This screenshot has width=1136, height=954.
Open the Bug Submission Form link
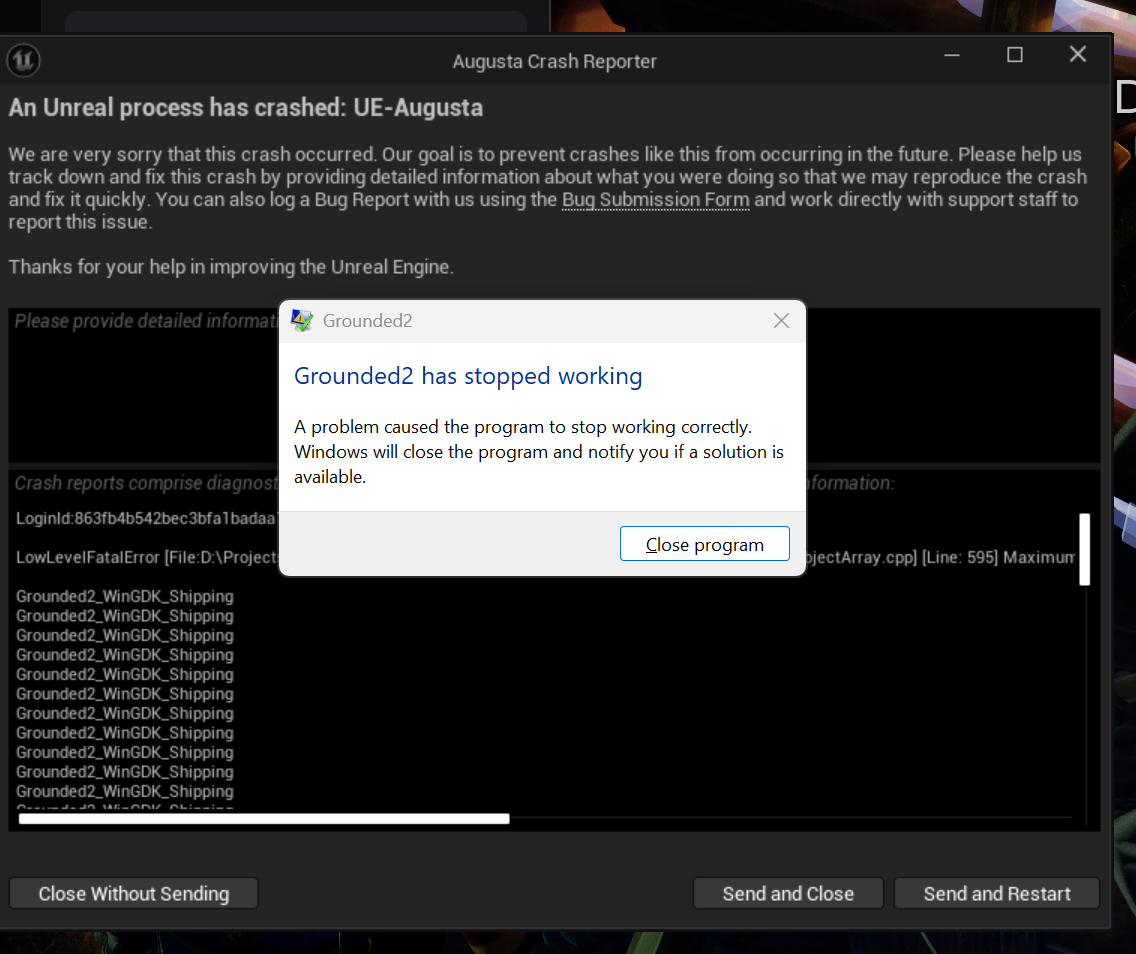(x=656, y=199)
